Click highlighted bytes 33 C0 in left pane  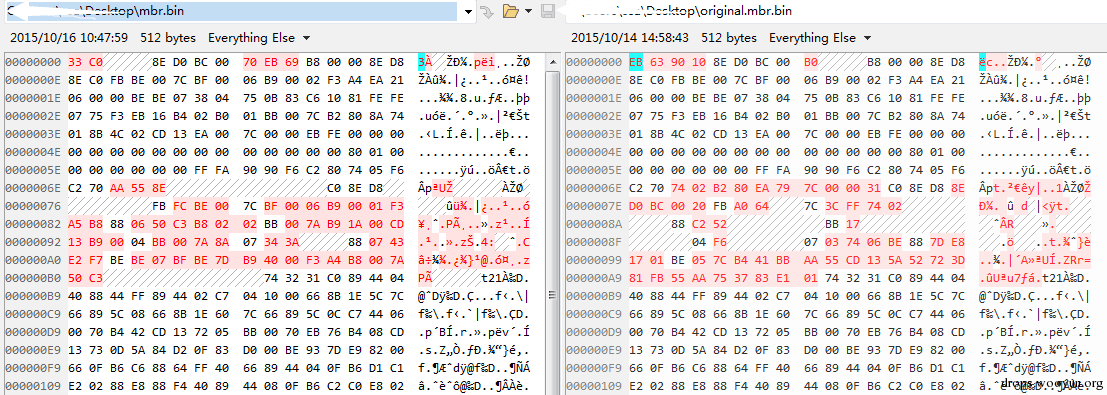[85, 61]
